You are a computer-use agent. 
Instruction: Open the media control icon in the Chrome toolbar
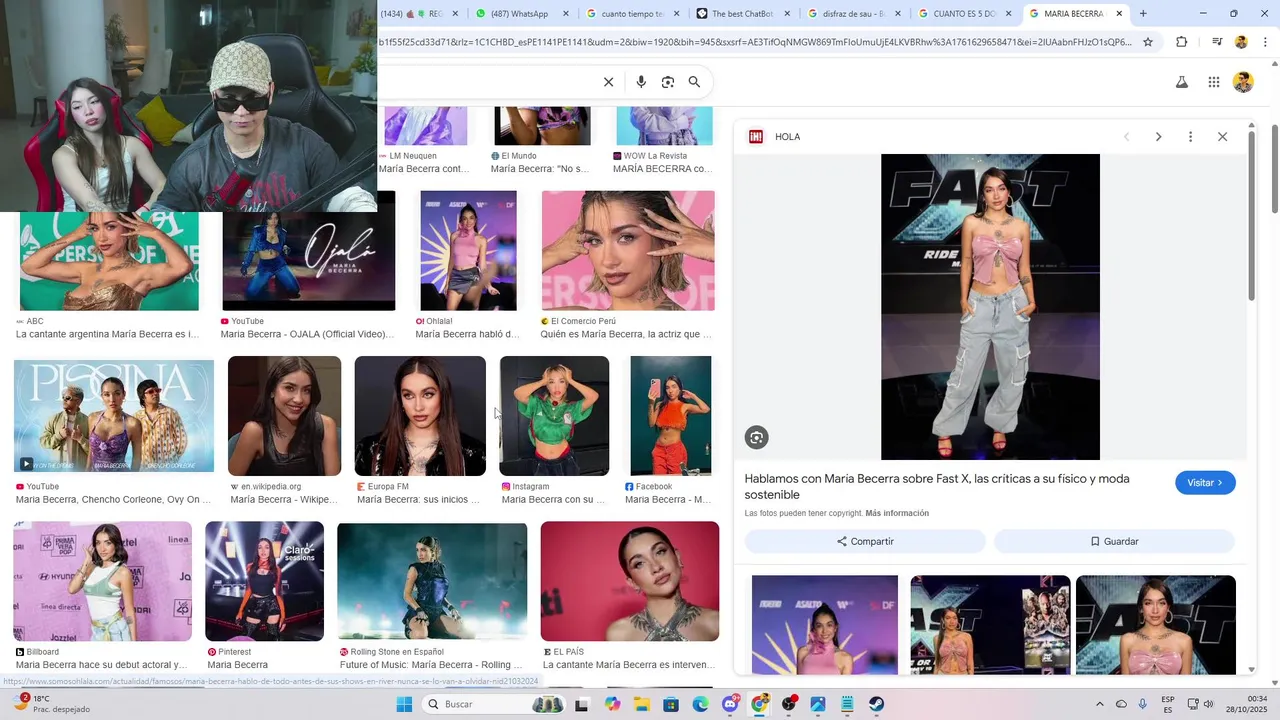pyautogui.click(x=1217, y=42)
